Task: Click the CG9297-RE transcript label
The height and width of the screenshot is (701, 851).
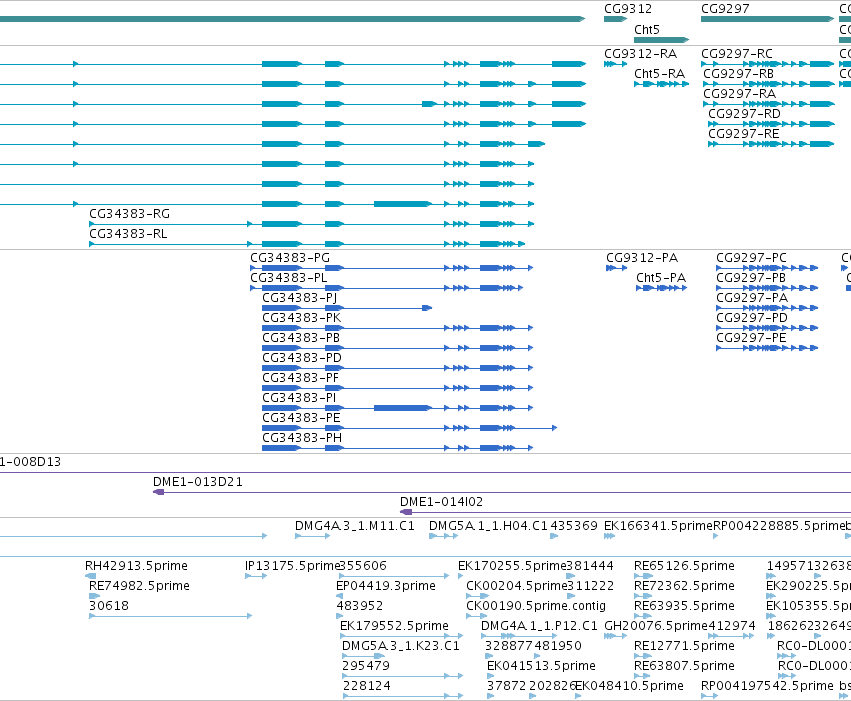Action: (x=744, y=134)
